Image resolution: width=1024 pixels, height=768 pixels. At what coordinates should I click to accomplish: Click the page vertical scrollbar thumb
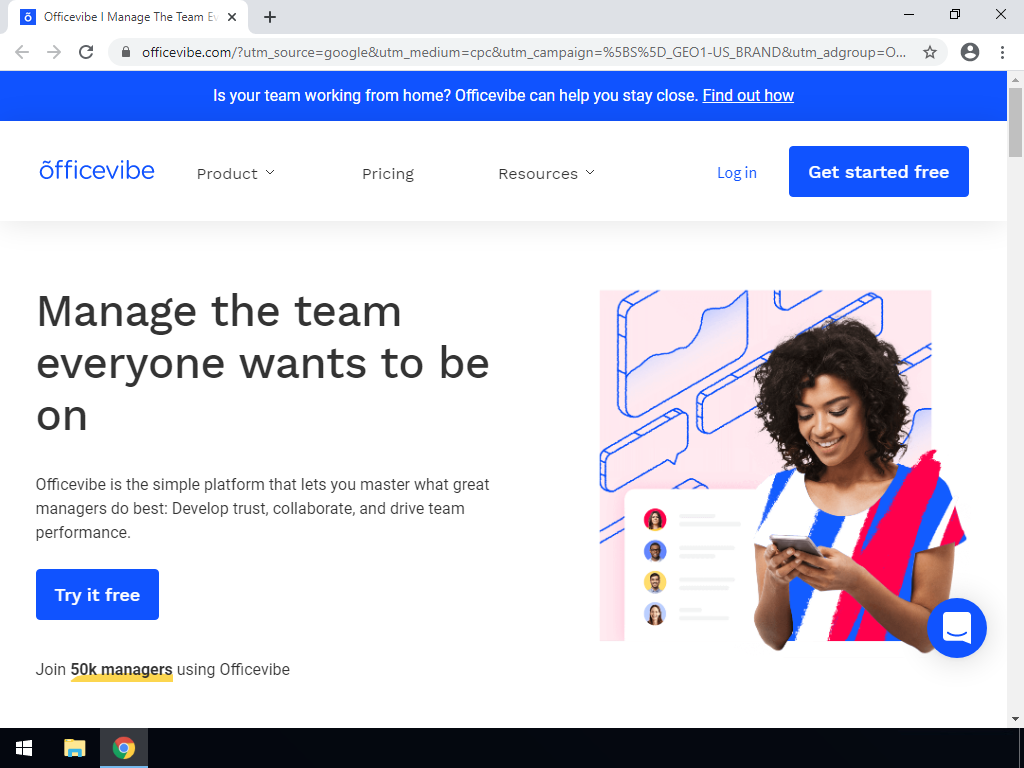tap(1015, 122)
